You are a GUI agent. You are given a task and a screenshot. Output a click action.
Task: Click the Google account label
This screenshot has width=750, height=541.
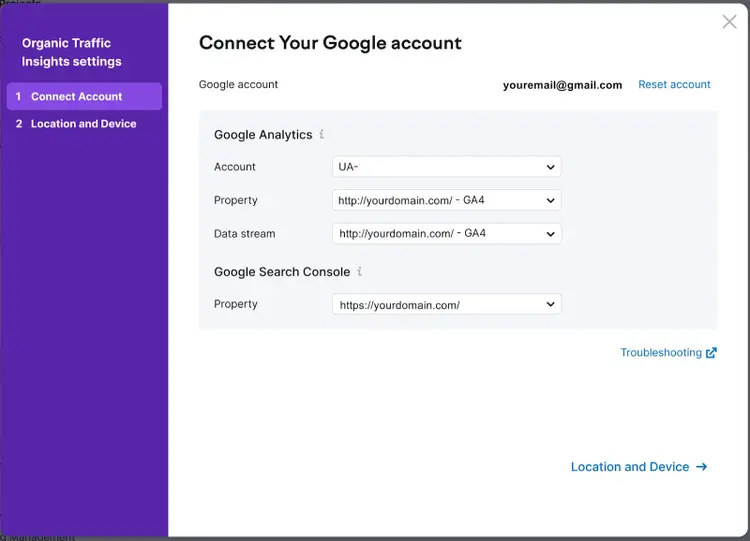[x=238, y=85]
